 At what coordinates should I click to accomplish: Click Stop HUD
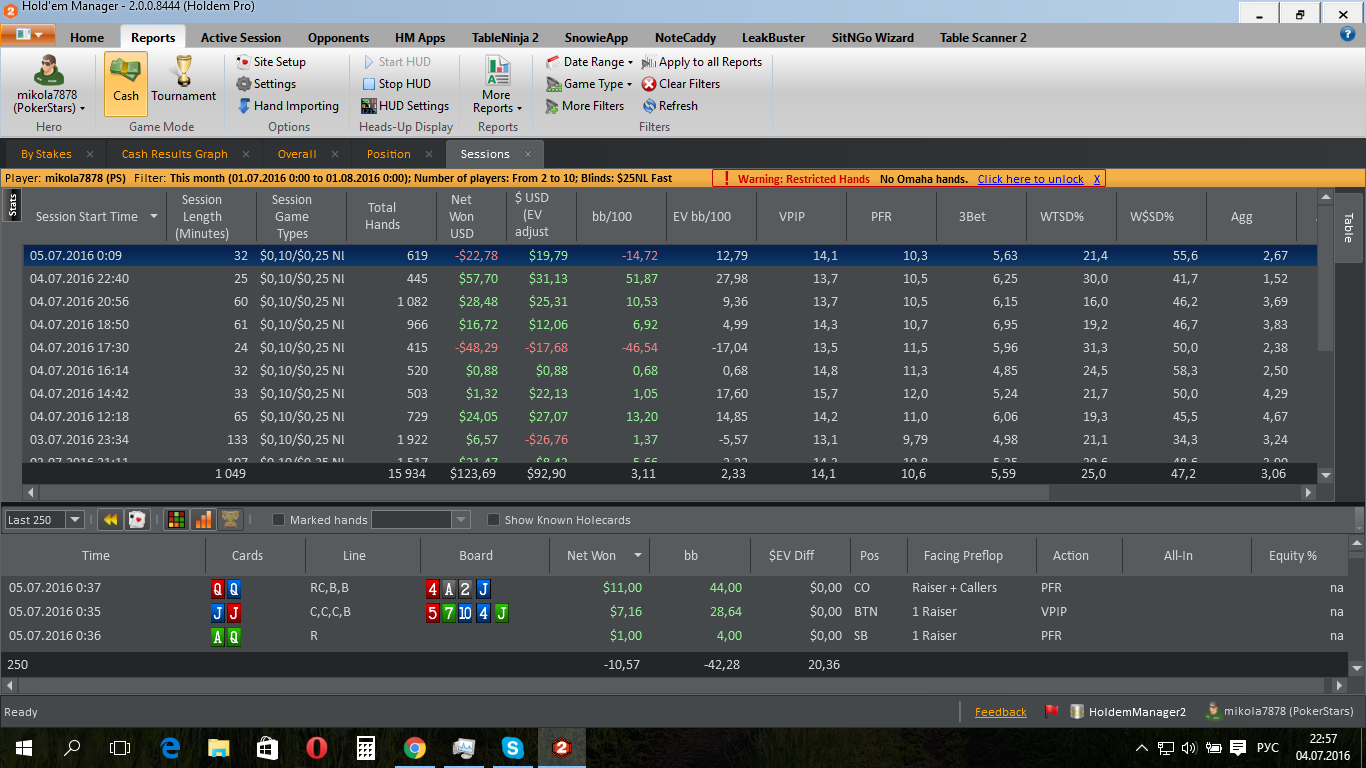coord(396,84)
